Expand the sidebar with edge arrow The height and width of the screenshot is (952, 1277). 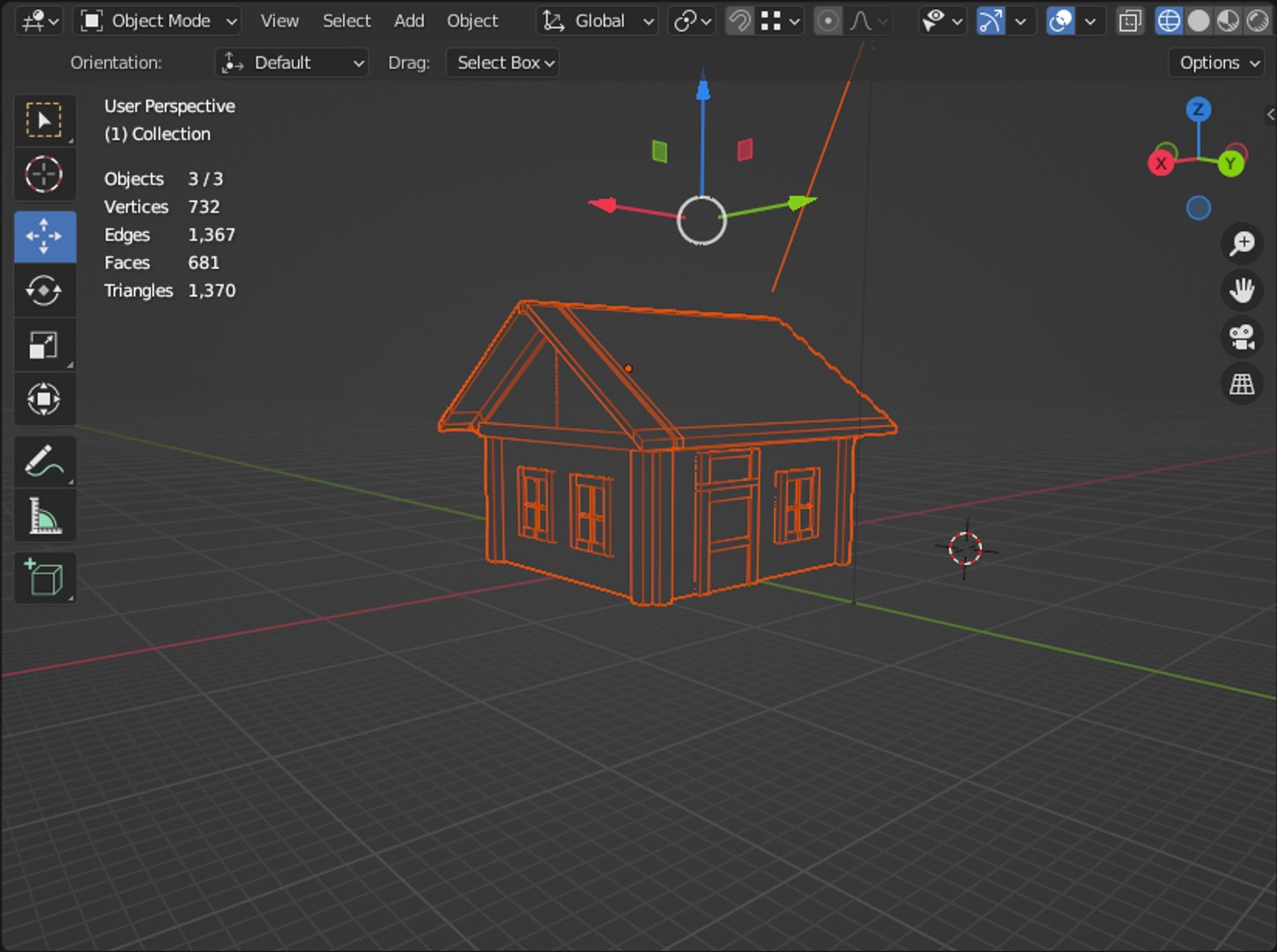click(1270, 114)
